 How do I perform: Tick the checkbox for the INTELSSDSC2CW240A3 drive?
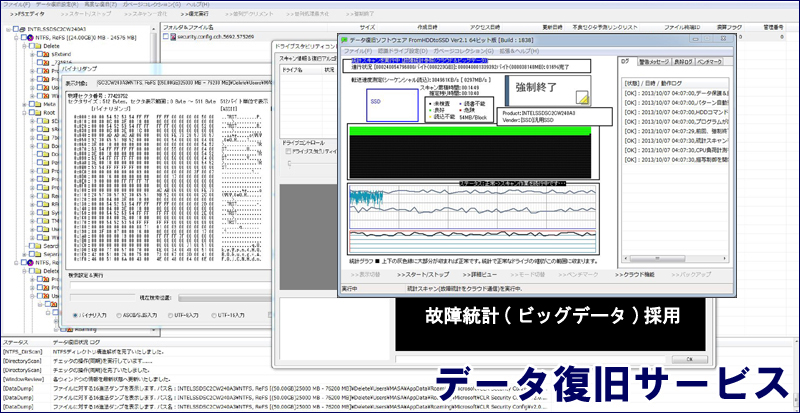[16, 29]
